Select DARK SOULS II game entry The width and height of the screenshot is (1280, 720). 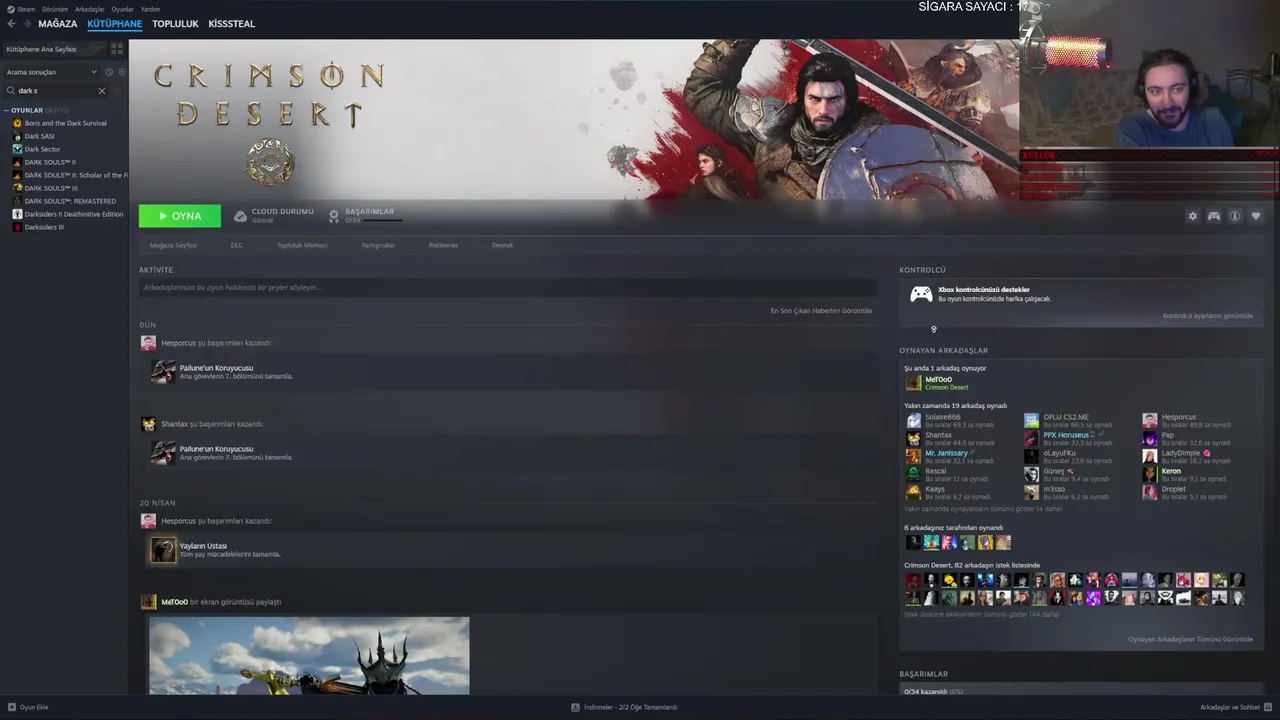tap(50, 162)
